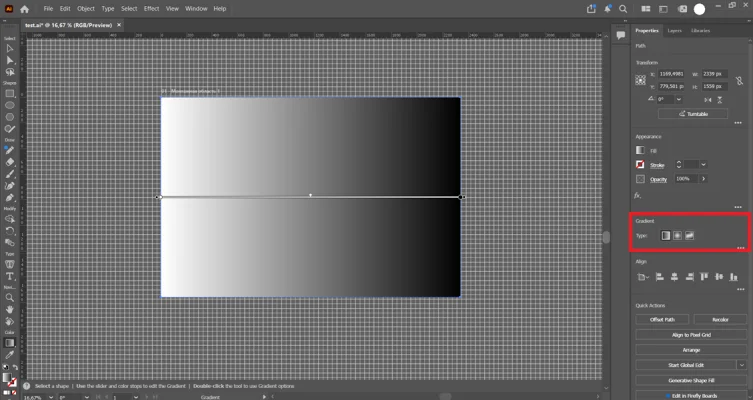Viewport: 753px width, 400px height.
Task: Switch to the Layers tab
Action: pyautogui.click(x=674, y=31)
